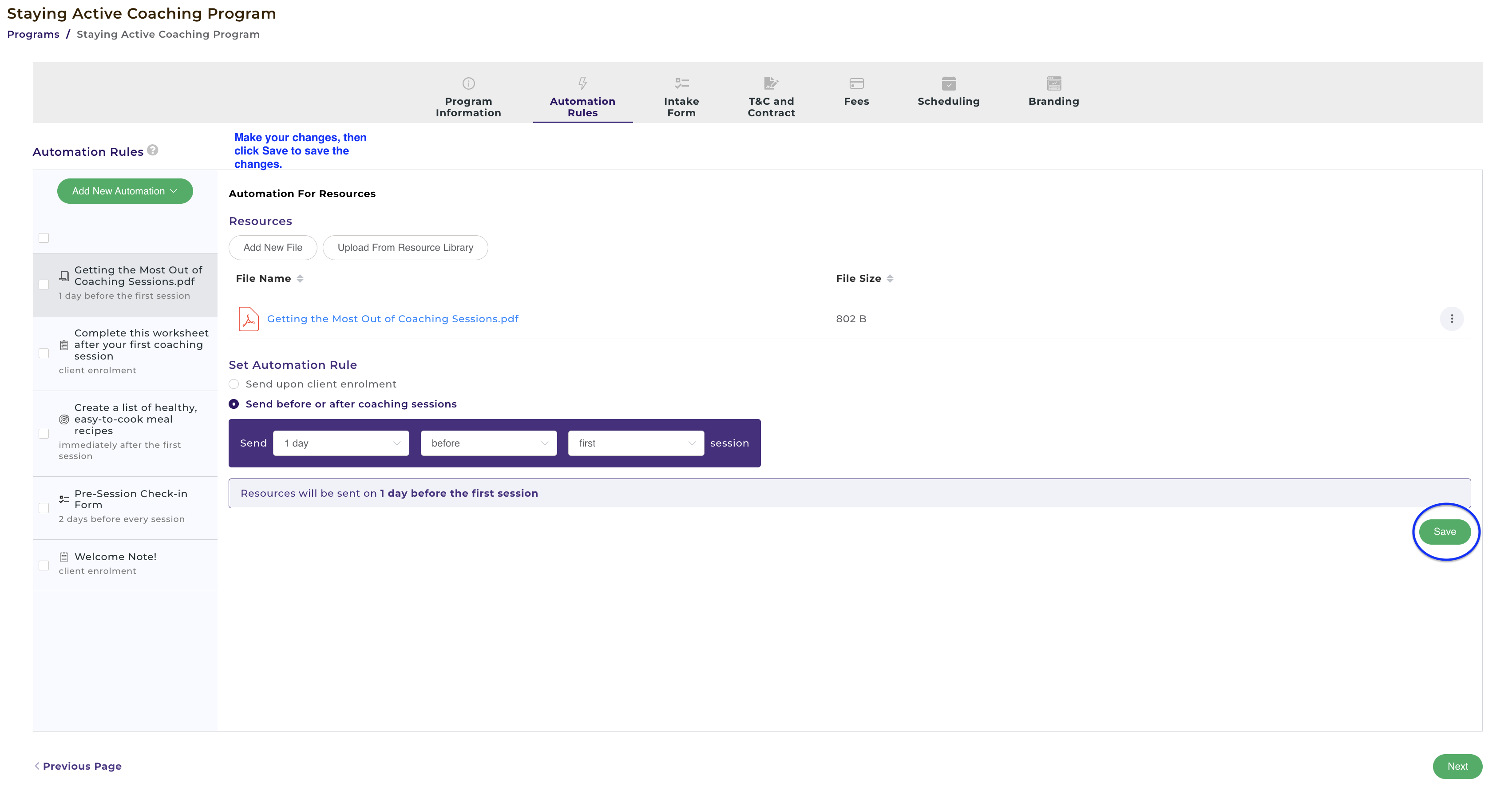This screenshot has height=791, width=1512.
Task: Check box for Create a list of healthy meal recipes
Action: coord(44,434)
